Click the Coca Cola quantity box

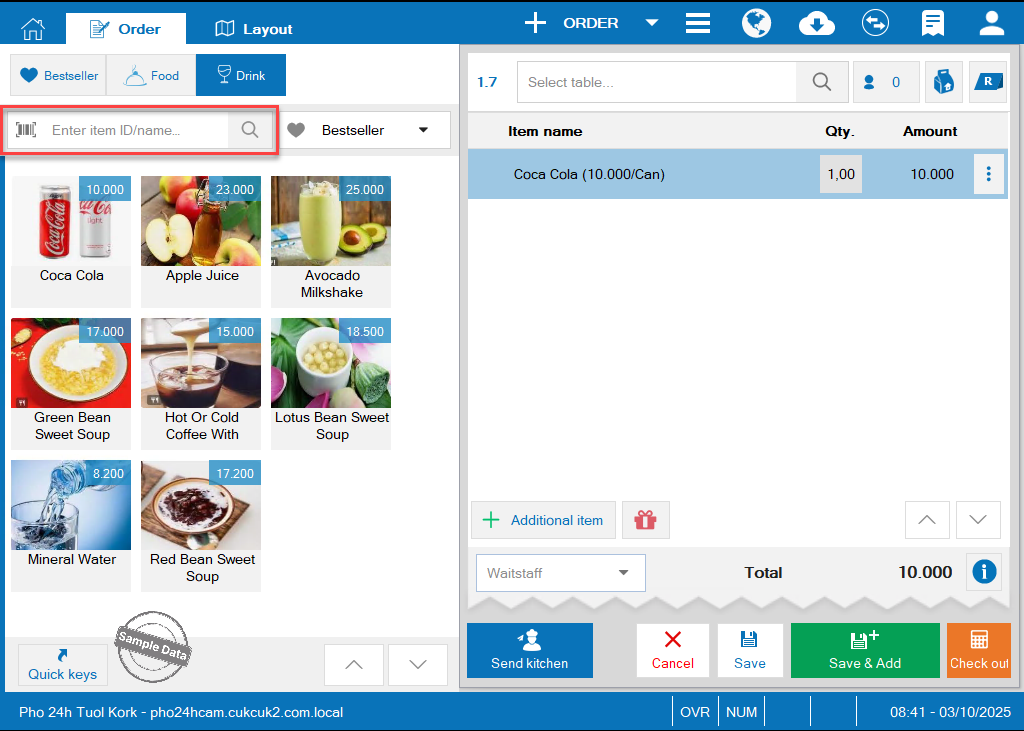pyautogui.click(x=840, y=174)
